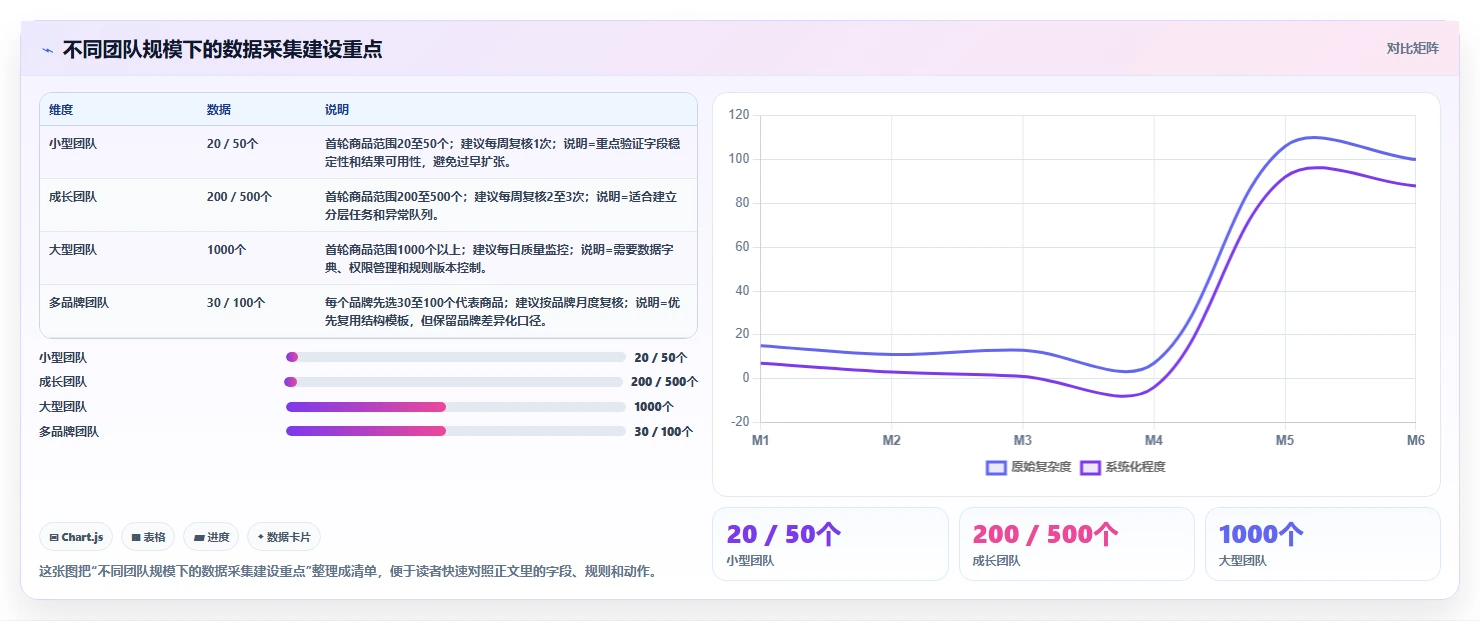Image resolution: width=1480 pixels, height=621 pixels.
Task: Click the 数据 column header
Action: coord(219,110)
